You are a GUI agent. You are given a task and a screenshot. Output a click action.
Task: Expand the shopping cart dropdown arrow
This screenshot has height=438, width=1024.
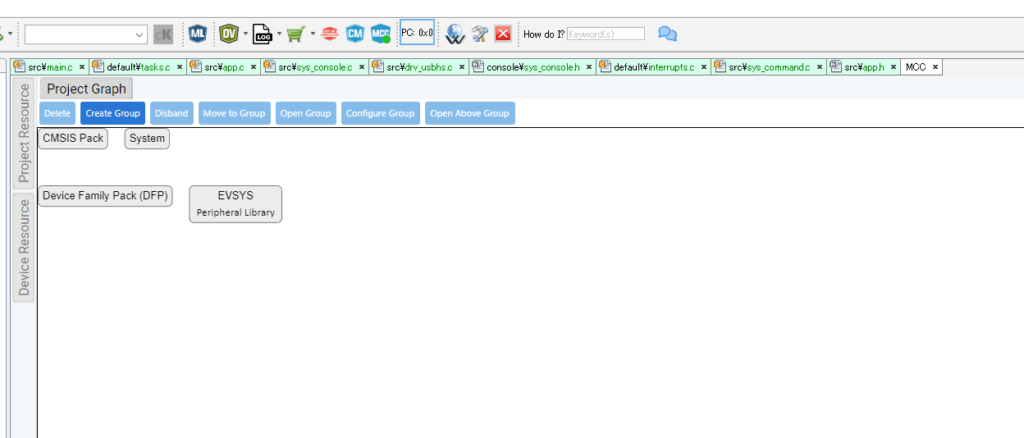coord(312,34)
